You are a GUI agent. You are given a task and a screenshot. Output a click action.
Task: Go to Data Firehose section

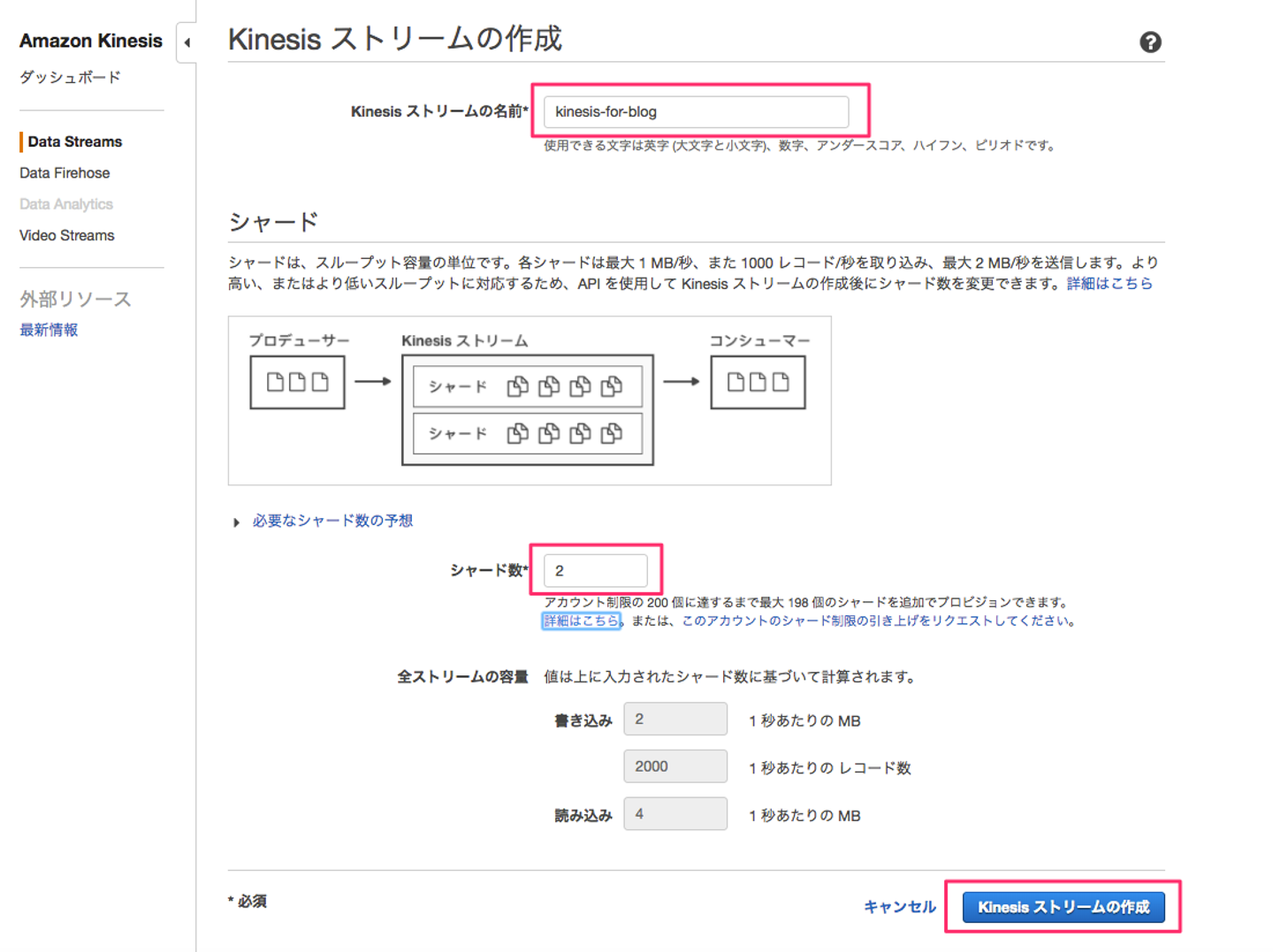click(x=65, y=173)
